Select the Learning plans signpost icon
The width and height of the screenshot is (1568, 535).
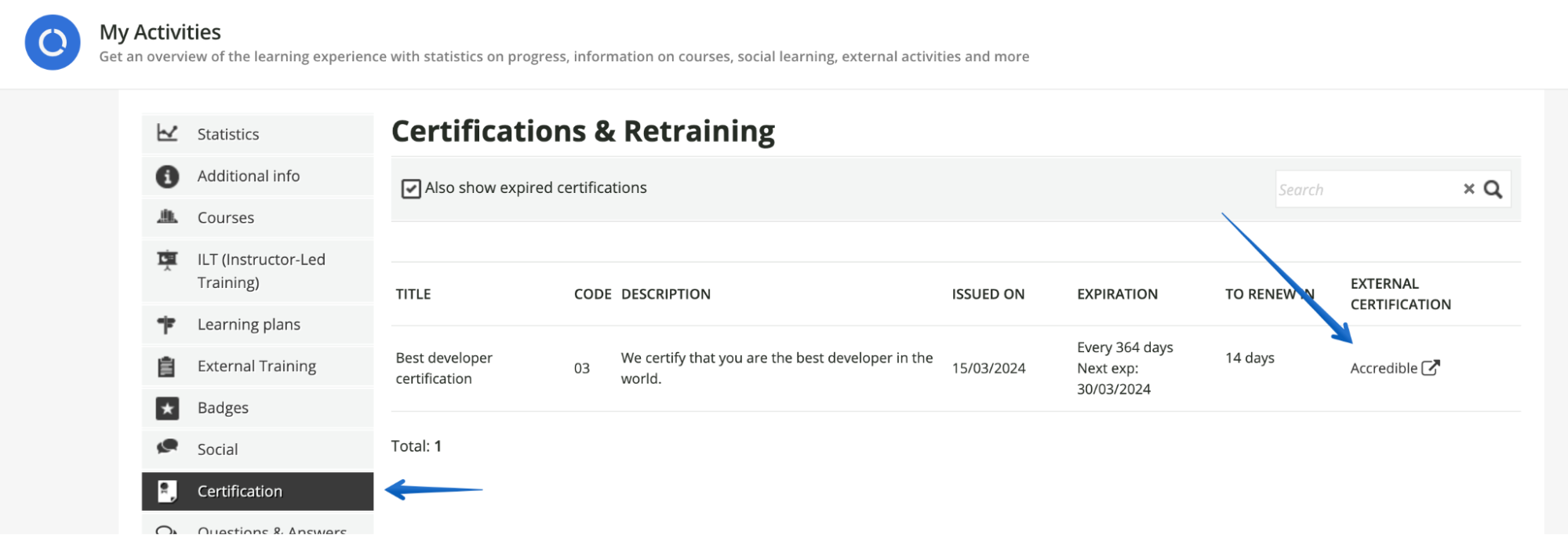click(167, 324)
